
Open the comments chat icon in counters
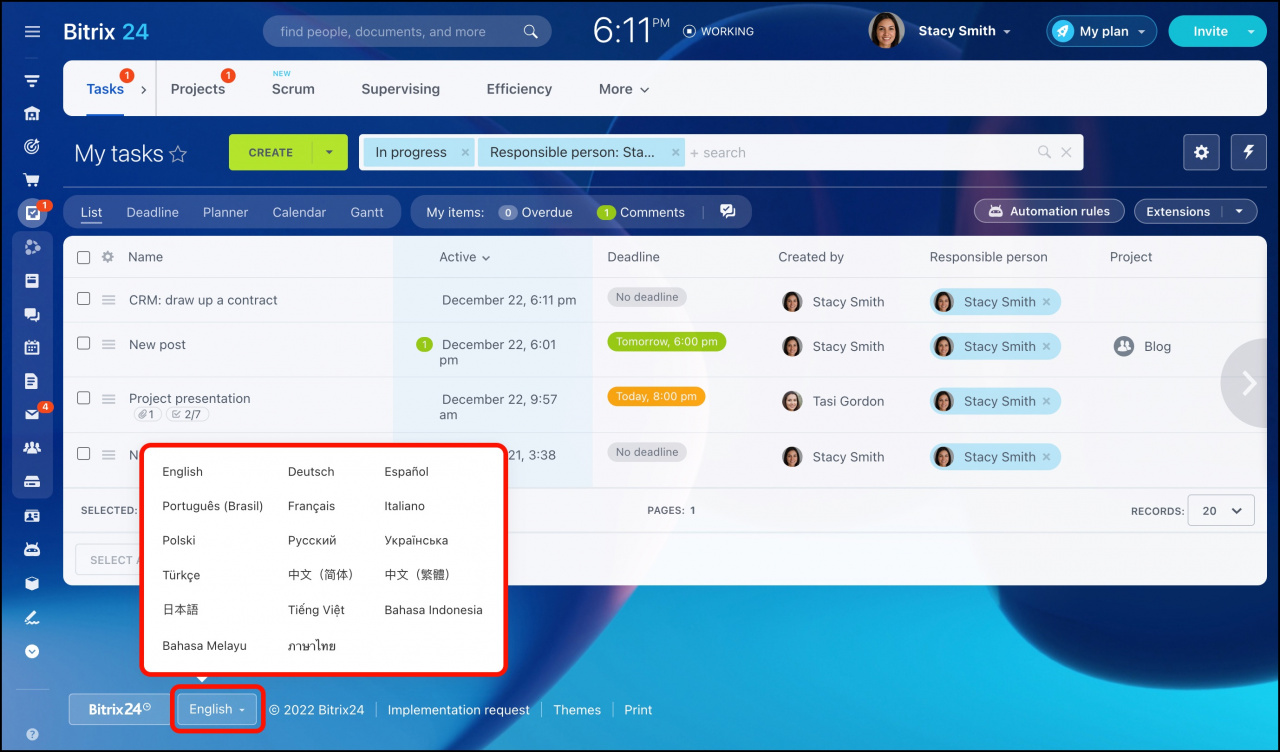[728, 212]
